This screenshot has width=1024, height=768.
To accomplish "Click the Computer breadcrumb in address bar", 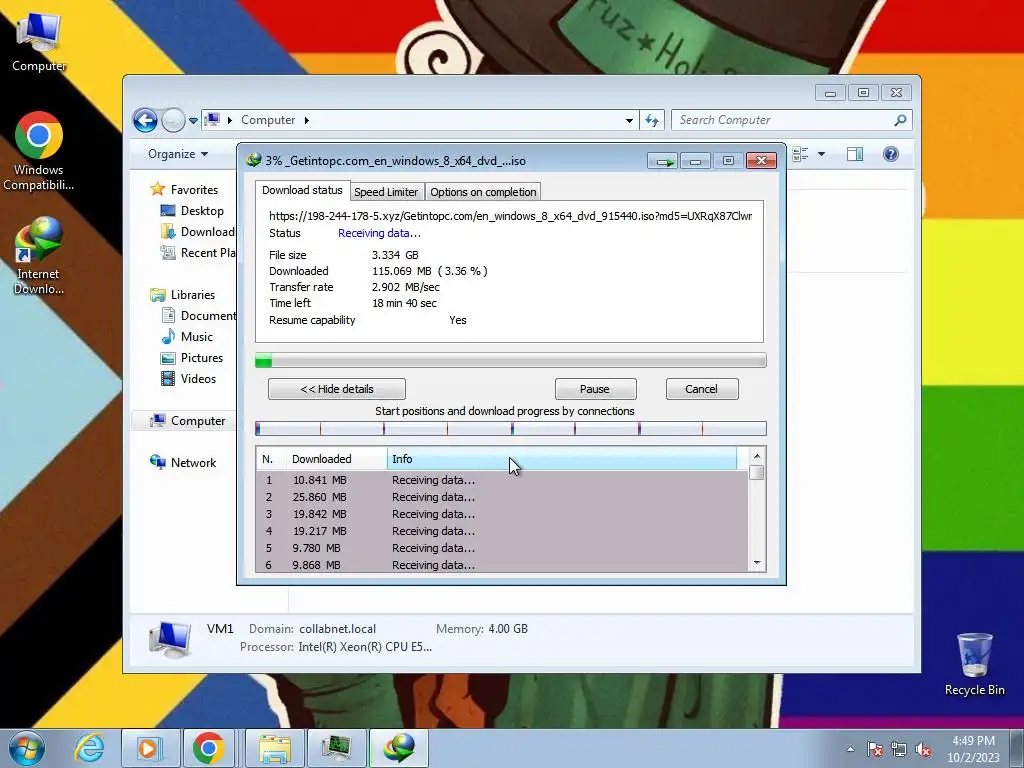I will [268, 120].
